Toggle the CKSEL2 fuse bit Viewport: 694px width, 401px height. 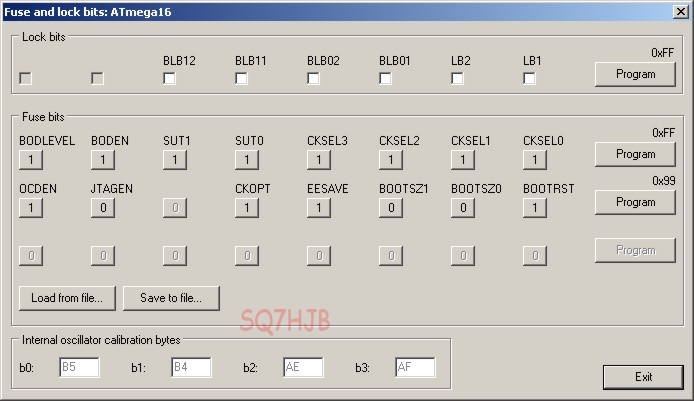click(391, 160)
